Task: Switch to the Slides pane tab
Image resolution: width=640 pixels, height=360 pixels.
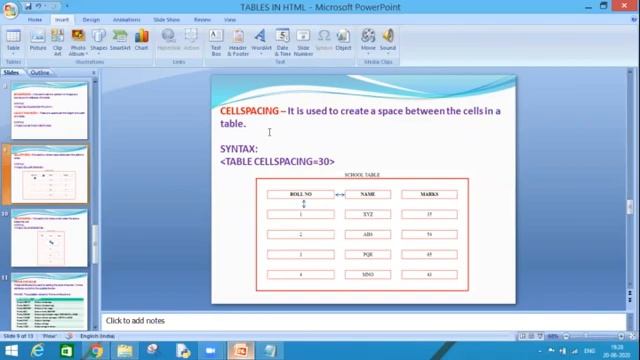Action: click(11, 73)
